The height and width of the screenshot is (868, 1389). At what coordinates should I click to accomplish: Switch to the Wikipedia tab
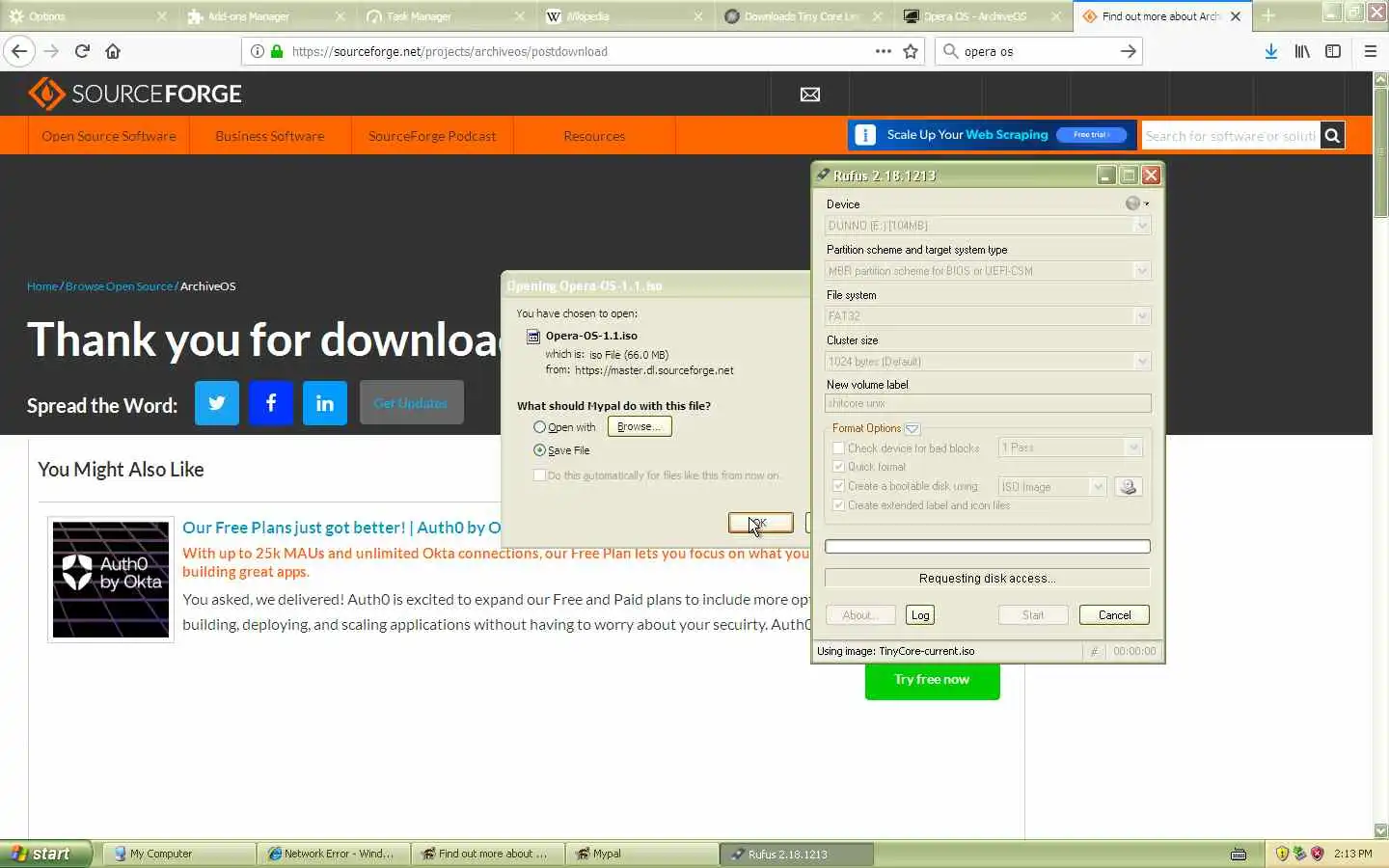624,15
